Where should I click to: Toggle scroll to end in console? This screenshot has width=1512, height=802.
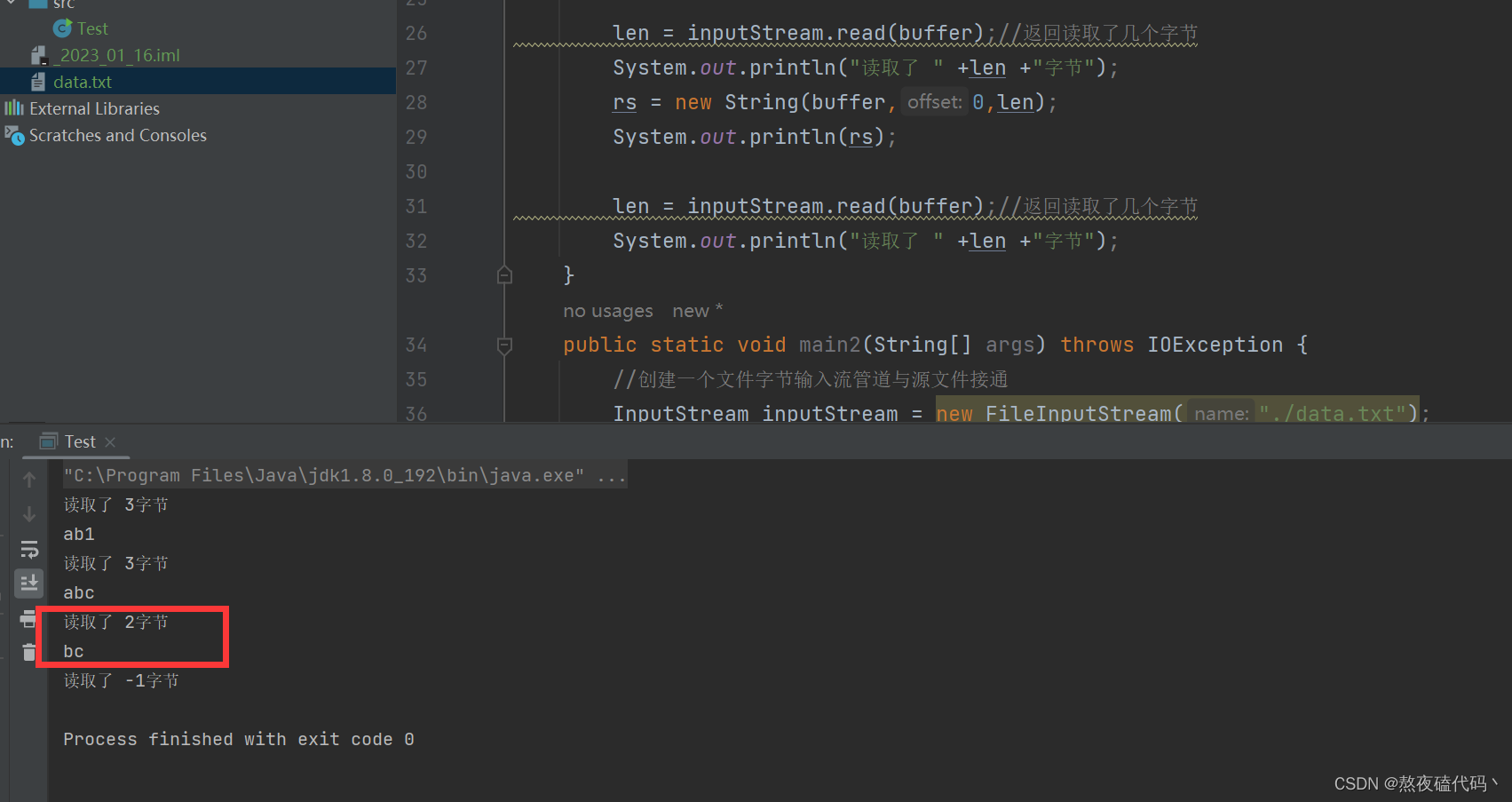point(29,583)
